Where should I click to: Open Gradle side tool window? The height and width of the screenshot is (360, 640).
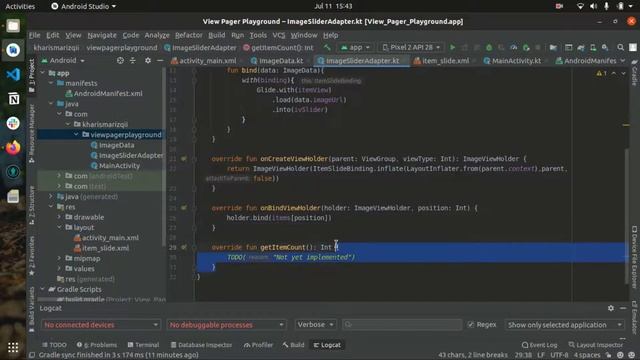coord(634,73)
